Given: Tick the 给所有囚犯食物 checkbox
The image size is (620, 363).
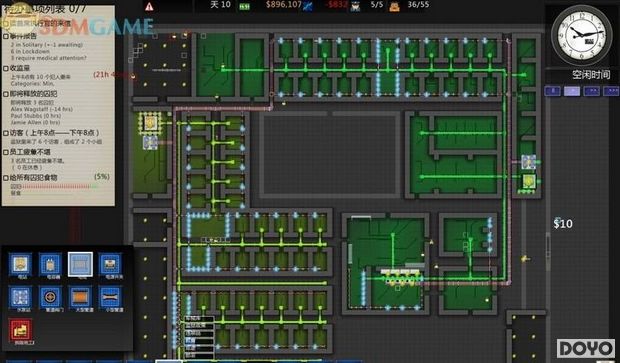Looking at the screenshot, I should [6, 178].
